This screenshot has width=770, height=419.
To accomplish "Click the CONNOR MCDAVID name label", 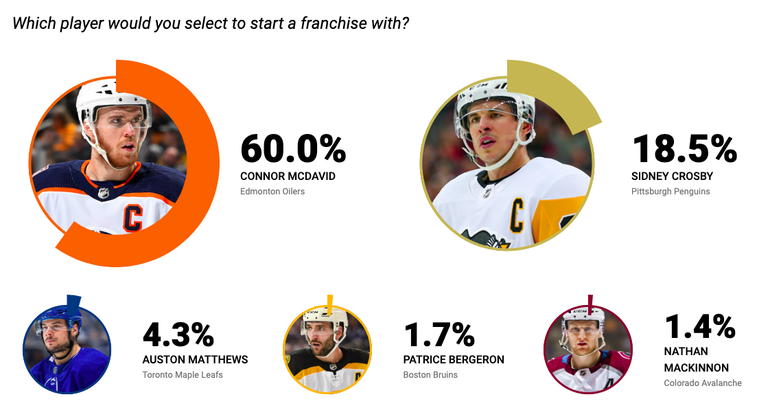I will 288,176.
